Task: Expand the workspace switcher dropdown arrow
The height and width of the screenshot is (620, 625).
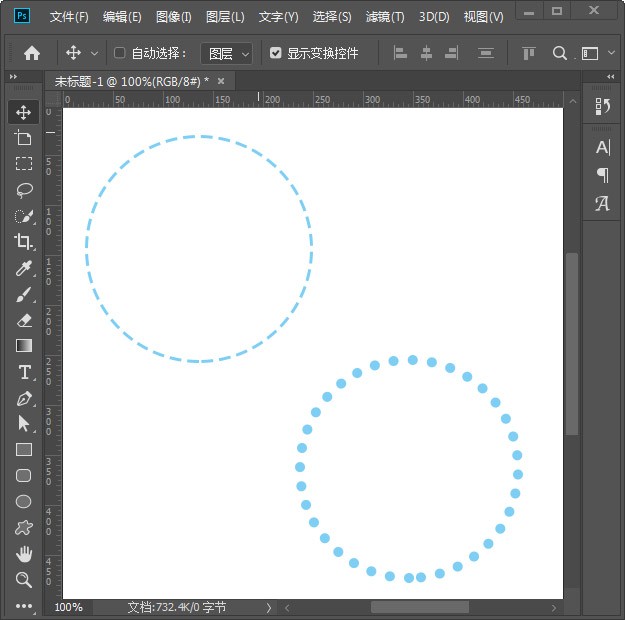Action: [x=611, y=53]
